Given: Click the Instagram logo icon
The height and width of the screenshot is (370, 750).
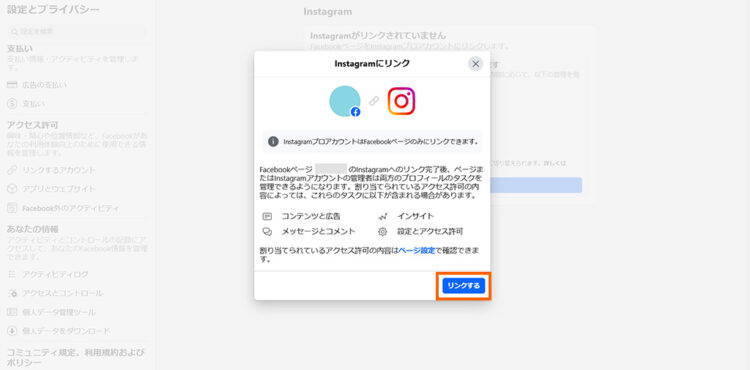Looking at the screenshot, I should pos(401,101).
